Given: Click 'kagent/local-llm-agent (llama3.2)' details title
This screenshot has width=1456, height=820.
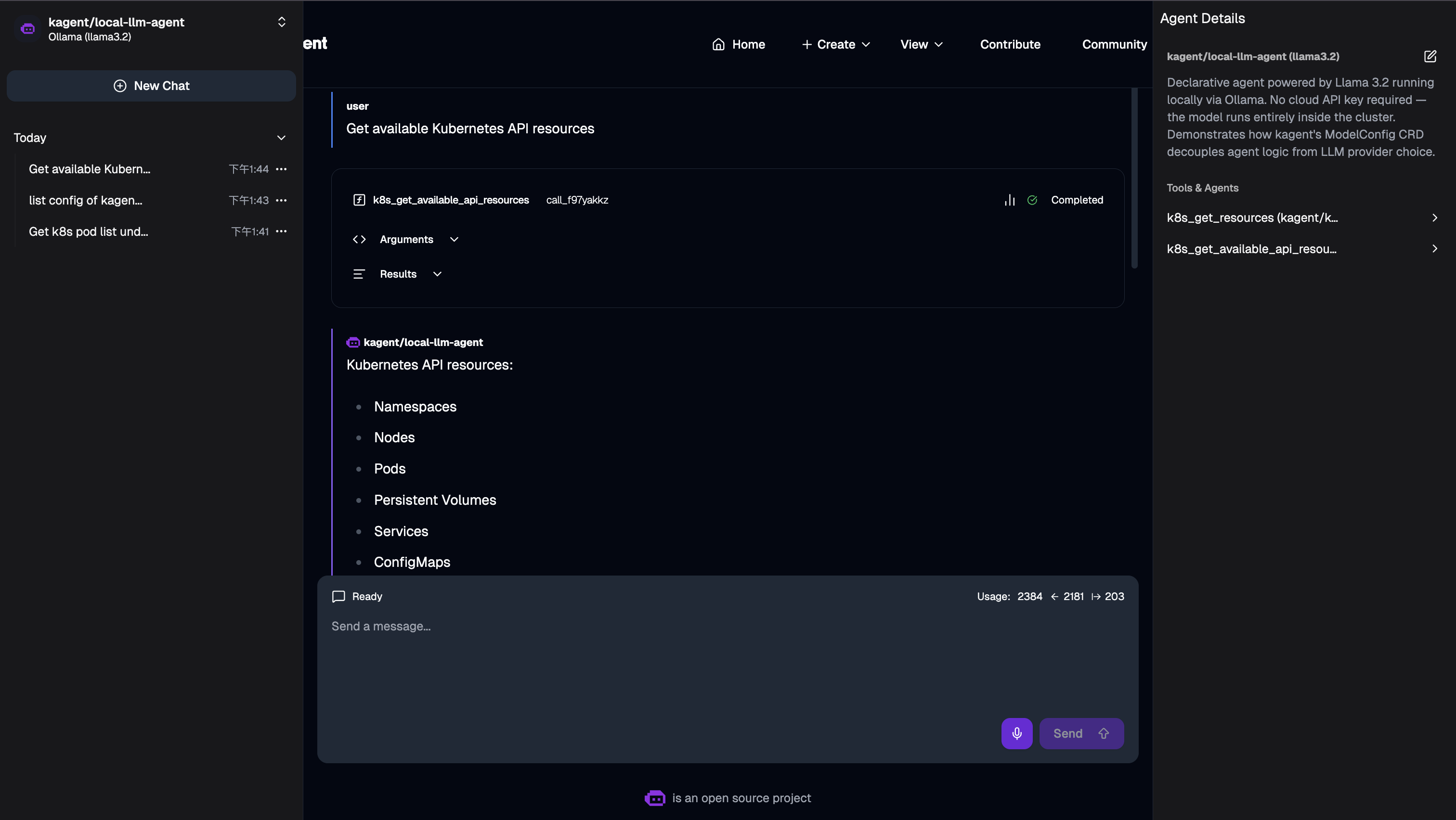Looking at the screenshot, I should [x=1252, y=56].
